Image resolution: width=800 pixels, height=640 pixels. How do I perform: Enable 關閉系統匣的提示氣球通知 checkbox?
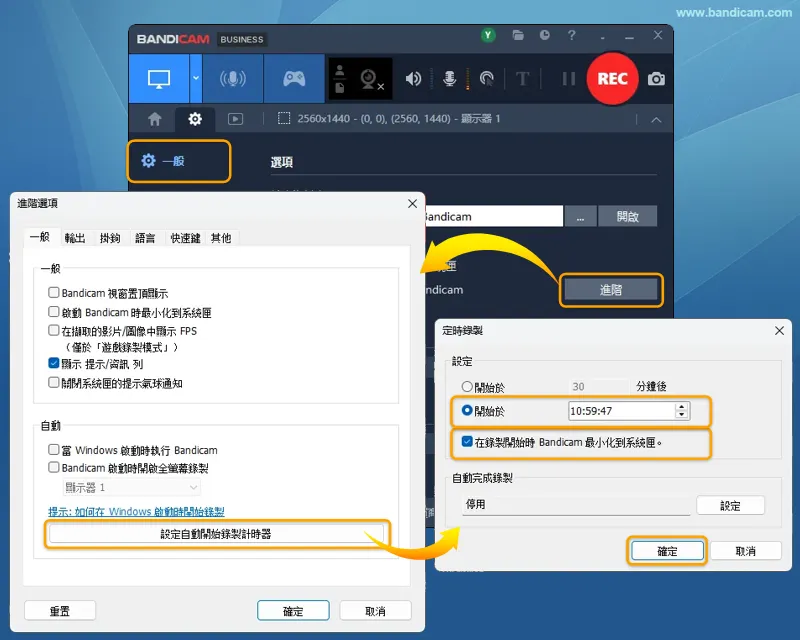[54, 382]
